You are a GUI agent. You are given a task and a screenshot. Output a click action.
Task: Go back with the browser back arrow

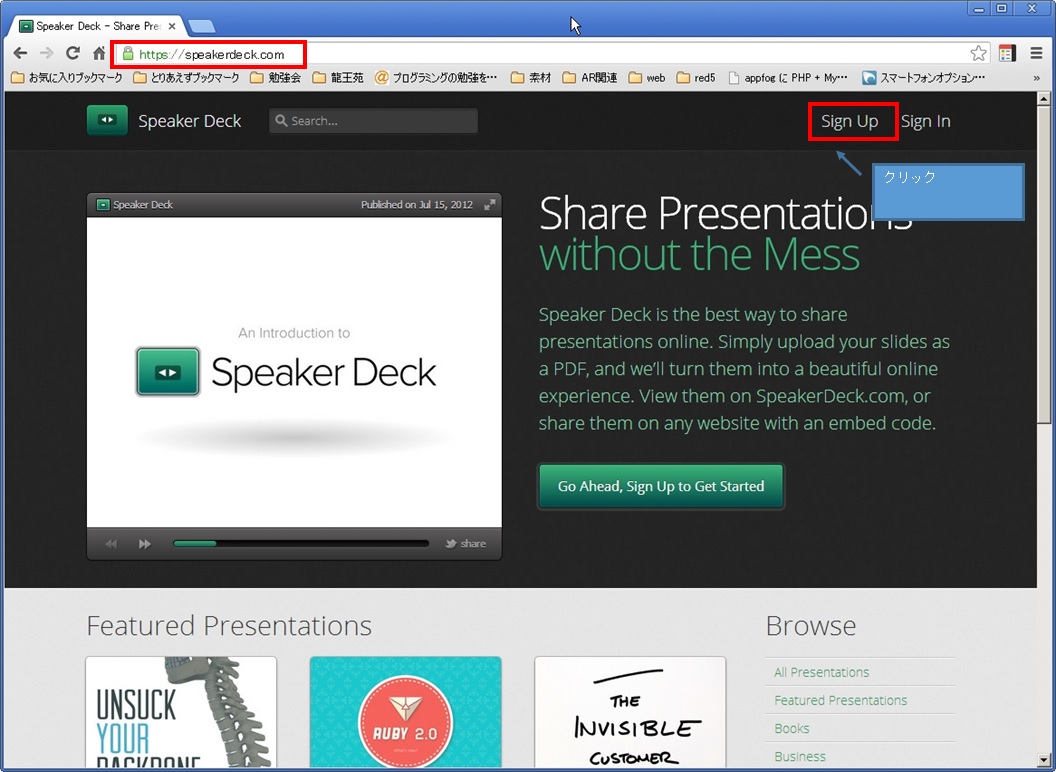click(x=20, y=53)
